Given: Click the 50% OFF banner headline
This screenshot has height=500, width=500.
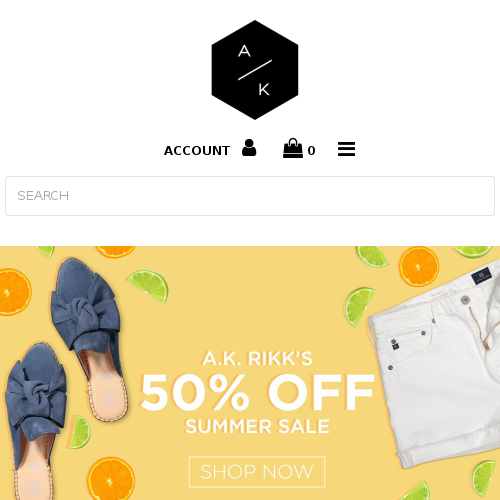Looking at the screenshot, I should tap(257, 392).
